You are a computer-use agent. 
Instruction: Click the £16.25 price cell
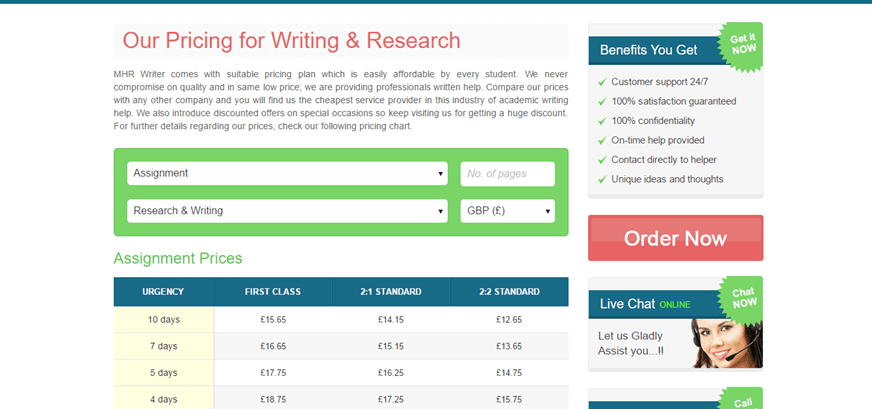(x=391, y=373)
